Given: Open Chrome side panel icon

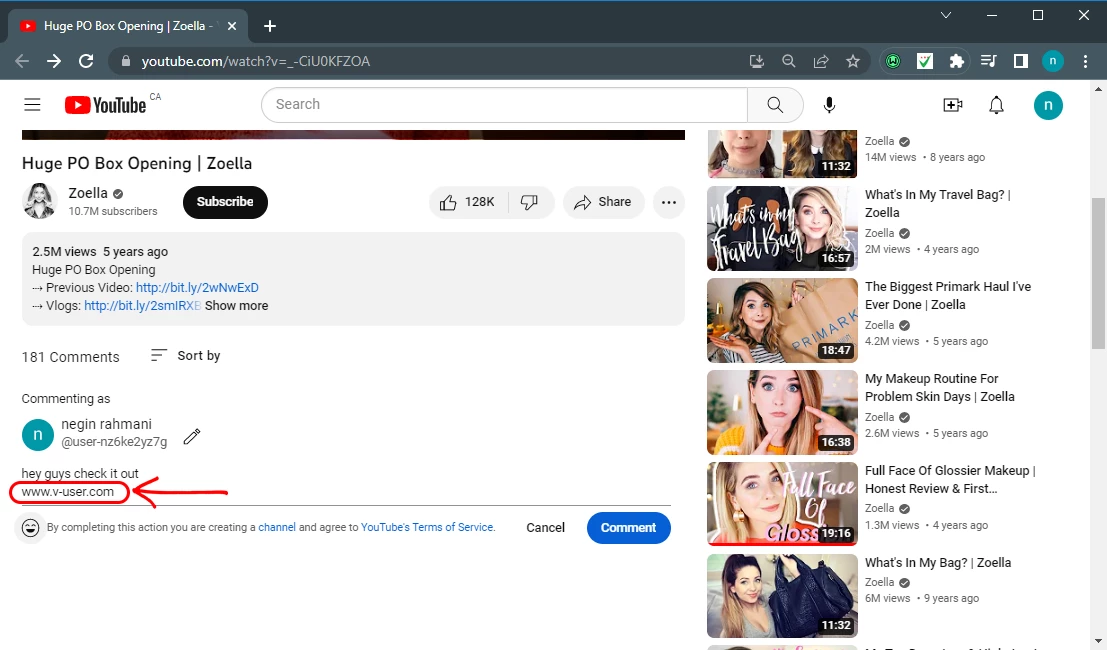Looking at the screenshot, I should [1021, 61].
